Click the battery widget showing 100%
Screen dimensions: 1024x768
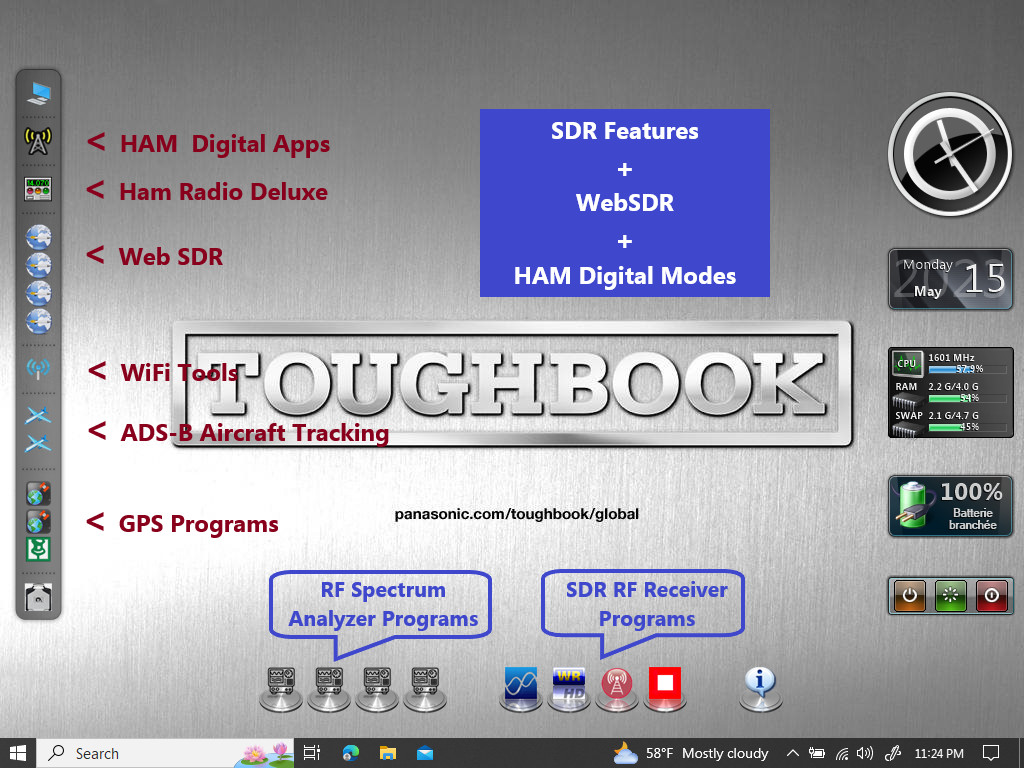click(949, 506)
